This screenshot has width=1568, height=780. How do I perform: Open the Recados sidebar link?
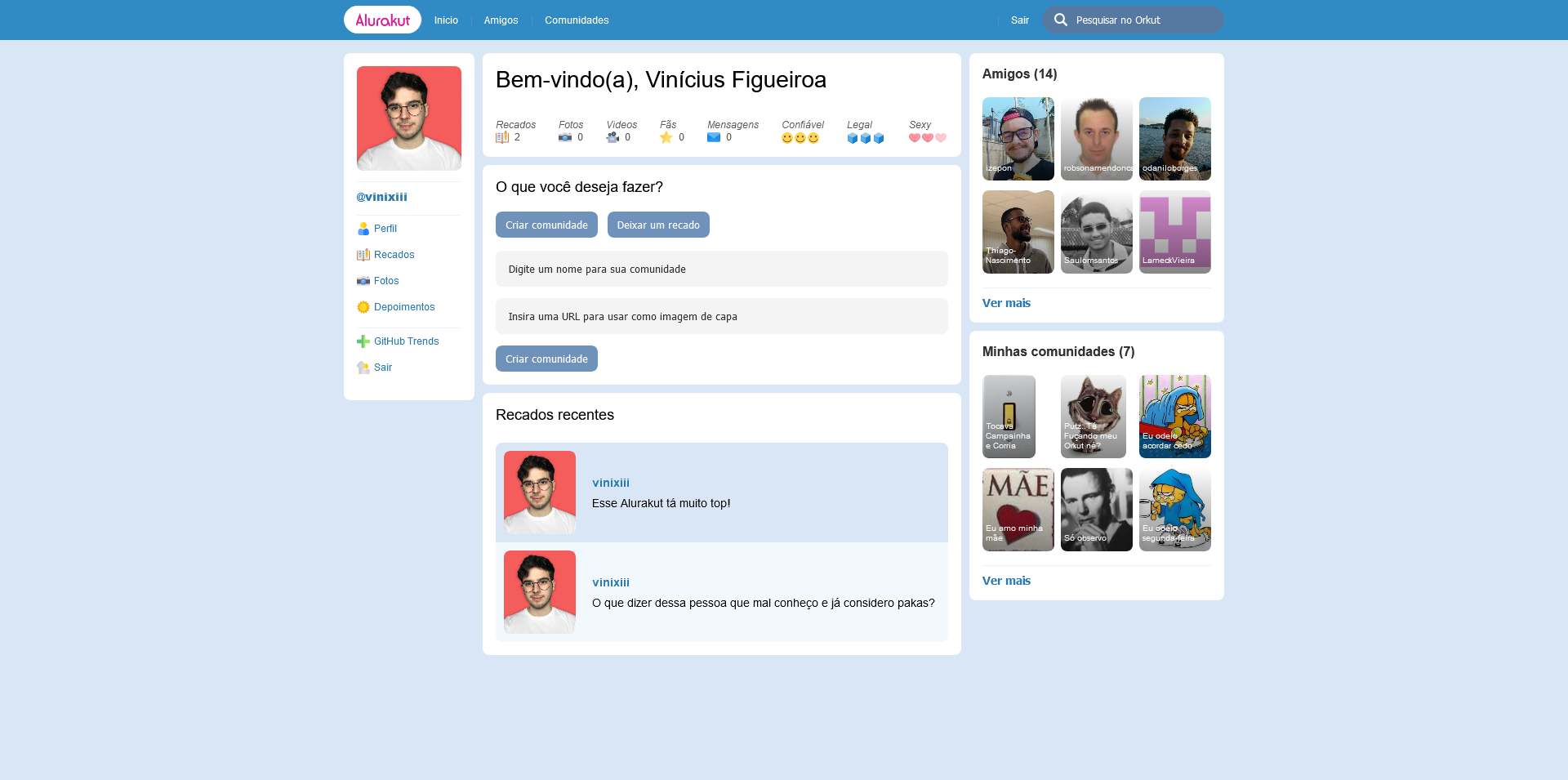[x=394, y=255]
